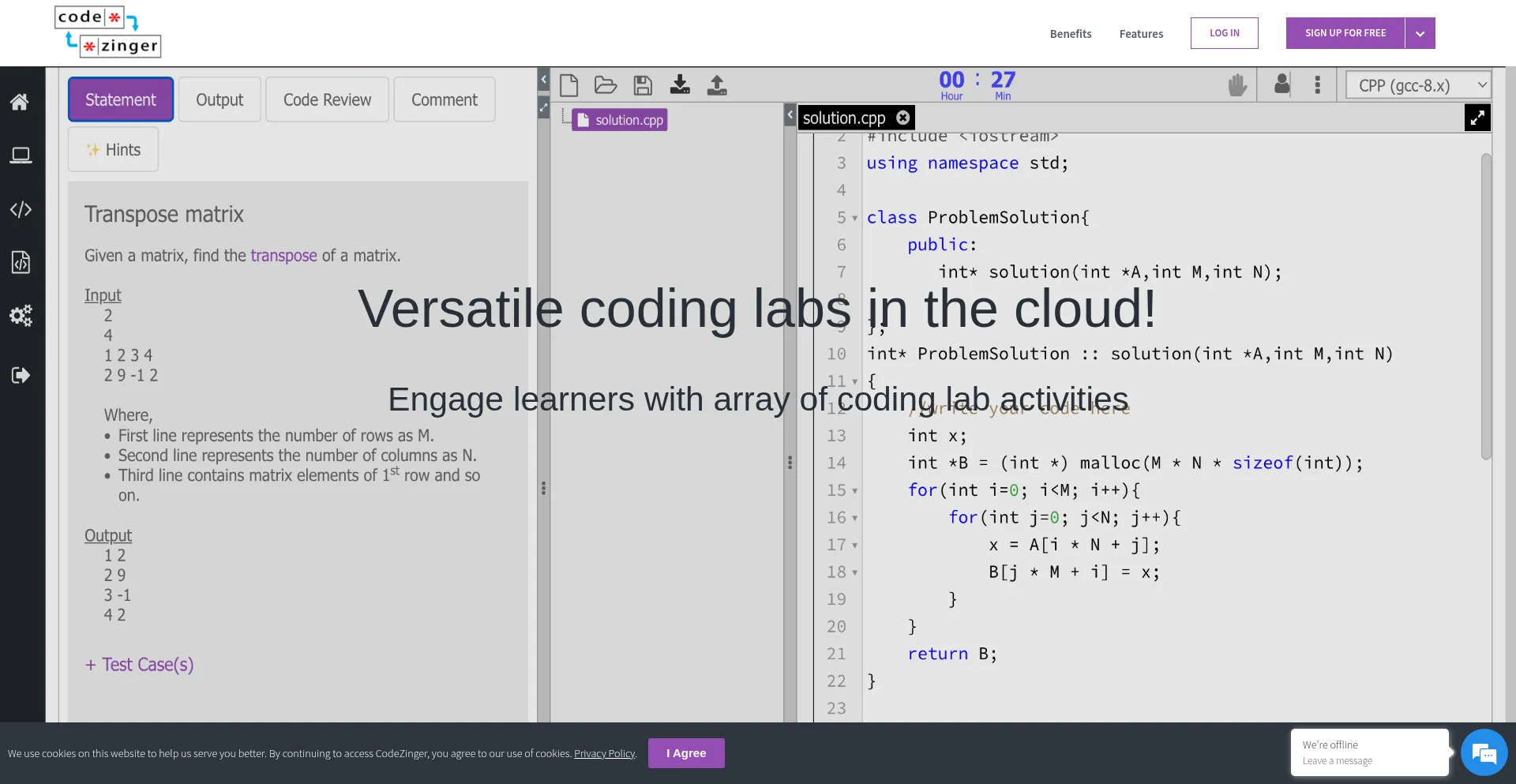Open the CPP (gcc-8.x) language dropdown

pyautogui.click(x=1418, y=85)
